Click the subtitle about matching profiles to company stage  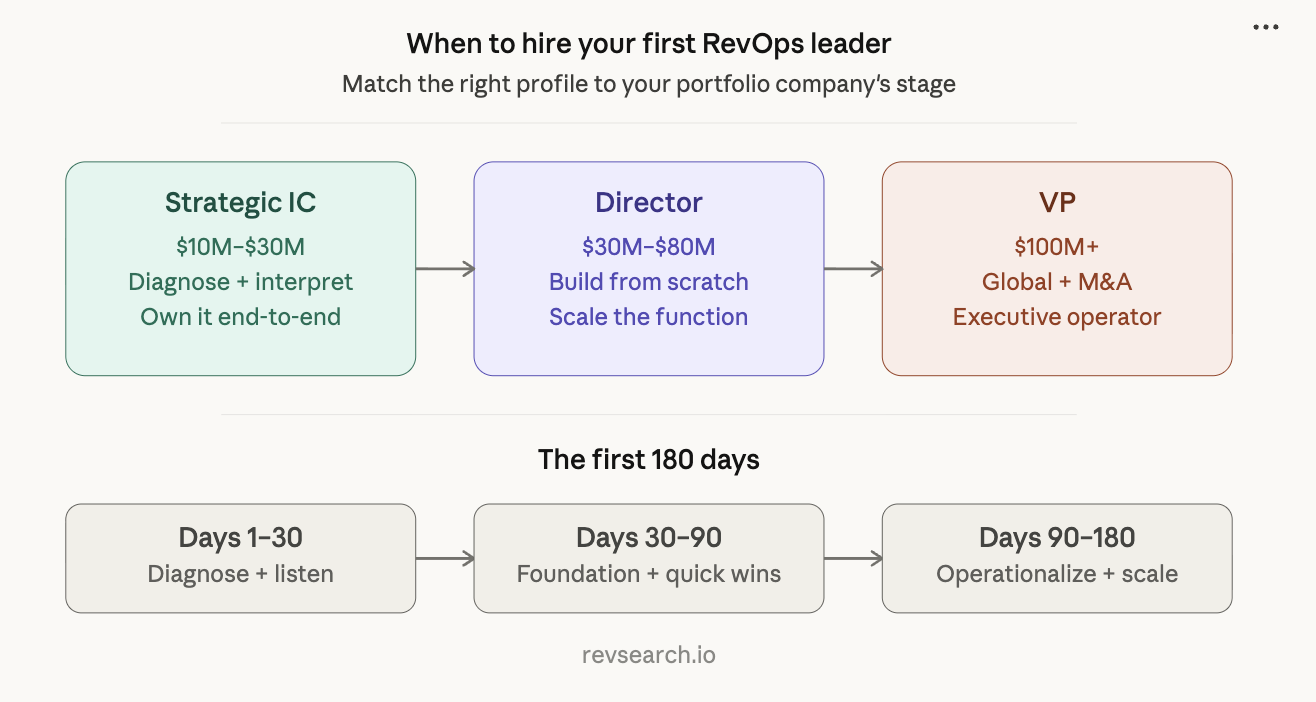click(x=648, y=84)
